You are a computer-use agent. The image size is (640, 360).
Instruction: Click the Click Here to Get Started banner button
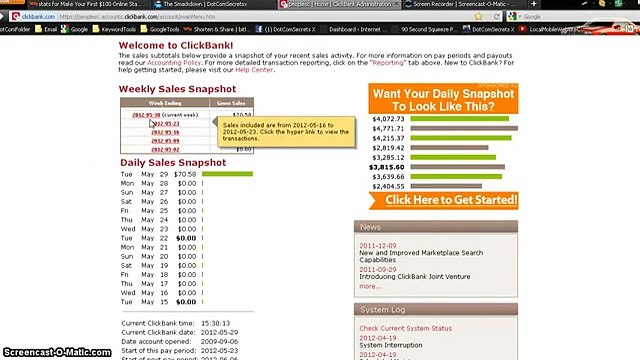pyautogui.click(x=444, y=200)
